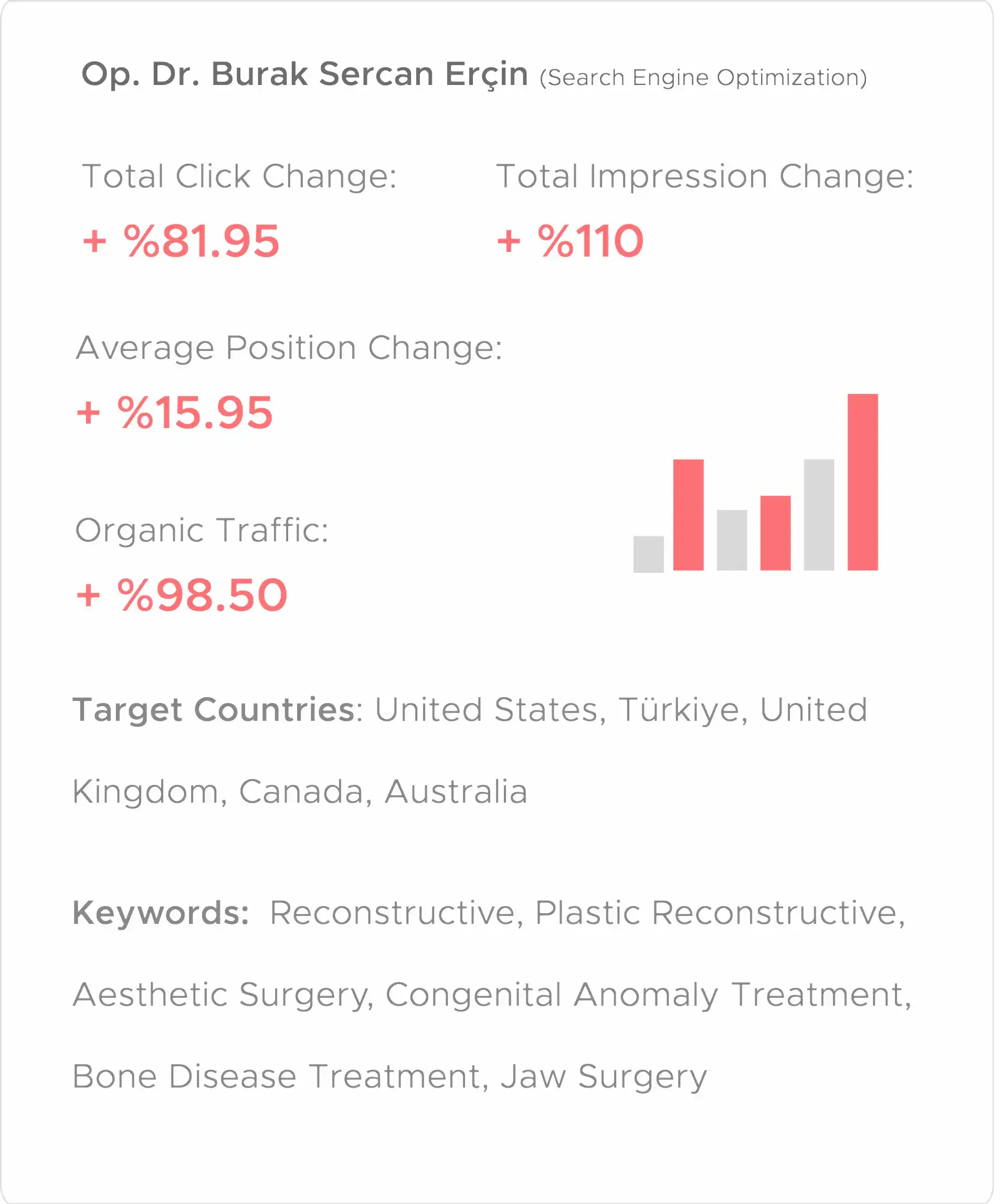Click the shortest gray bar in the chart

tap(648, 554)
